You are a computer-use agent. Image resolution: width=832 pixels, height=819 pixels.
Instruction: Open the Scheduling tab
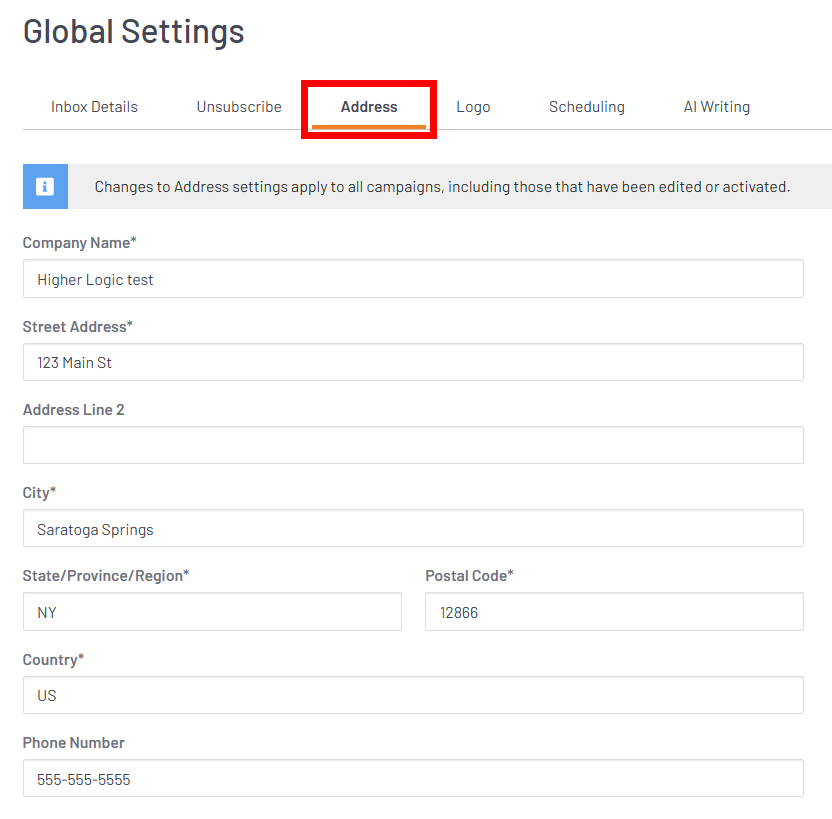pos(586,107)
